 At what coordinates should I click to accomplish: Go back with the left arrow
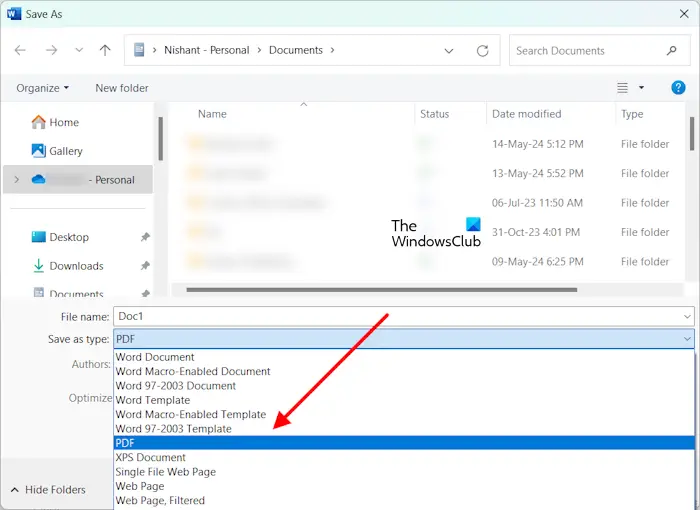tap(20, 50)
